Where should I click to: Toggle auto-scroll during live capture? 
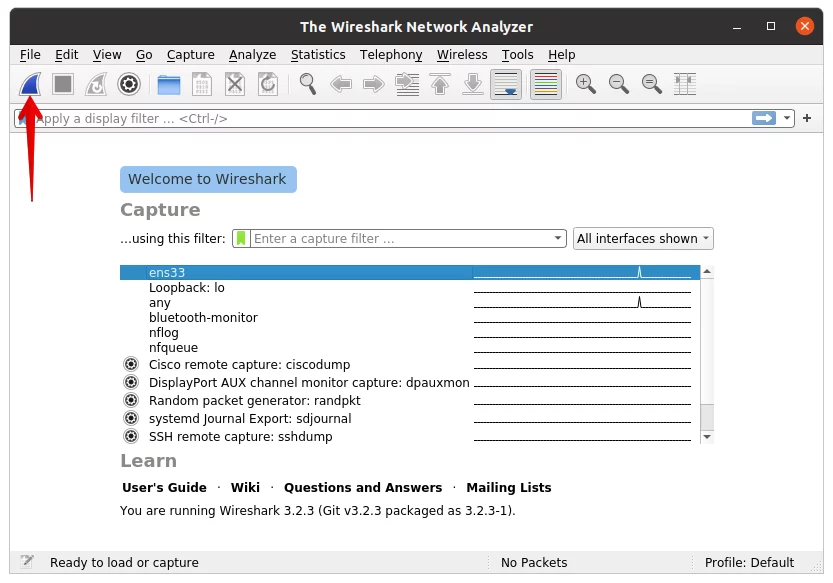click(506, 84)
